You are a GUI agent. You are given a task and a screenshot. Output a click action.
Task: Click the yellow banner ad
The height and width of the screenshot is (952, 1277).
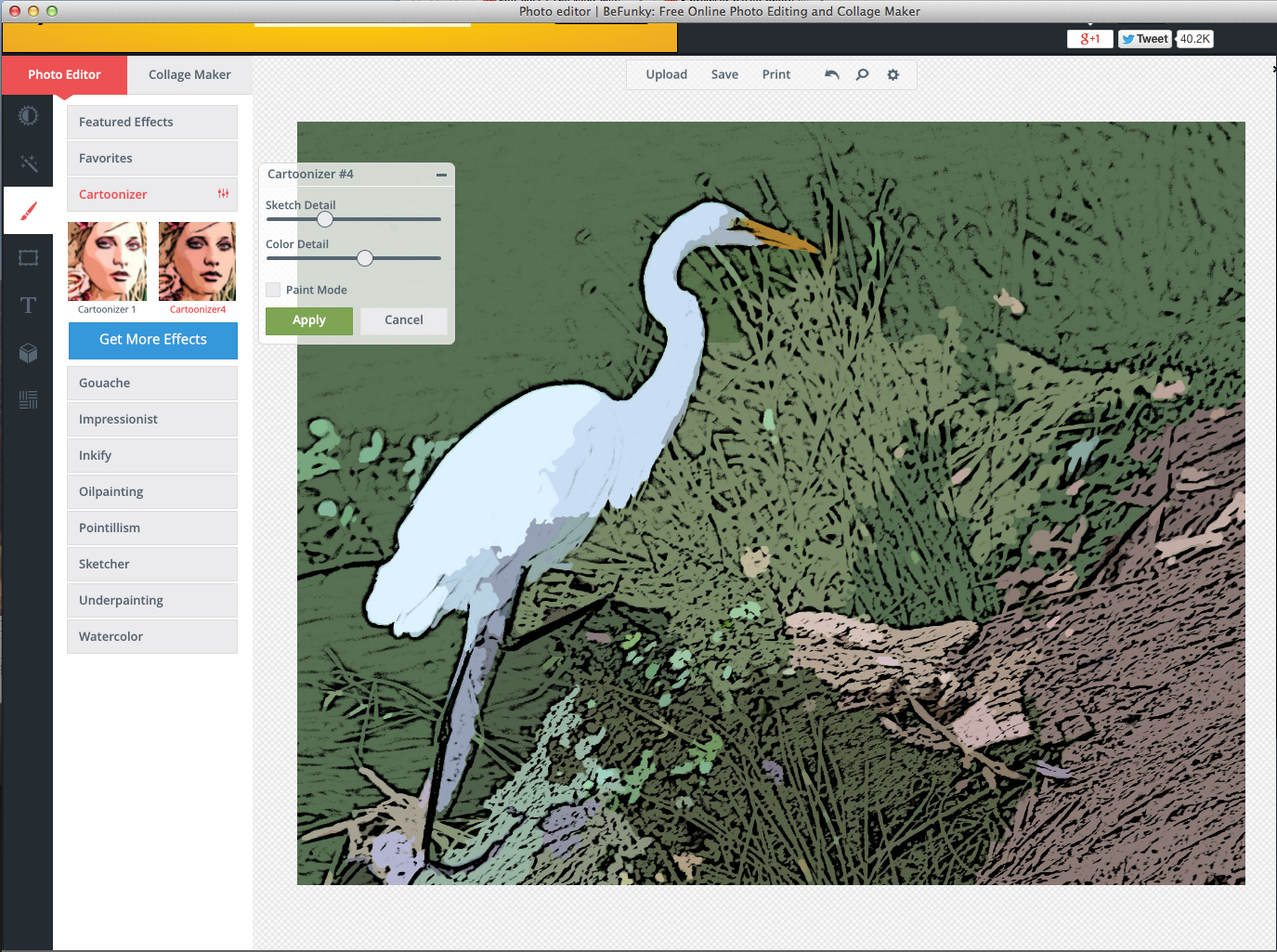[x=339, y=37]
